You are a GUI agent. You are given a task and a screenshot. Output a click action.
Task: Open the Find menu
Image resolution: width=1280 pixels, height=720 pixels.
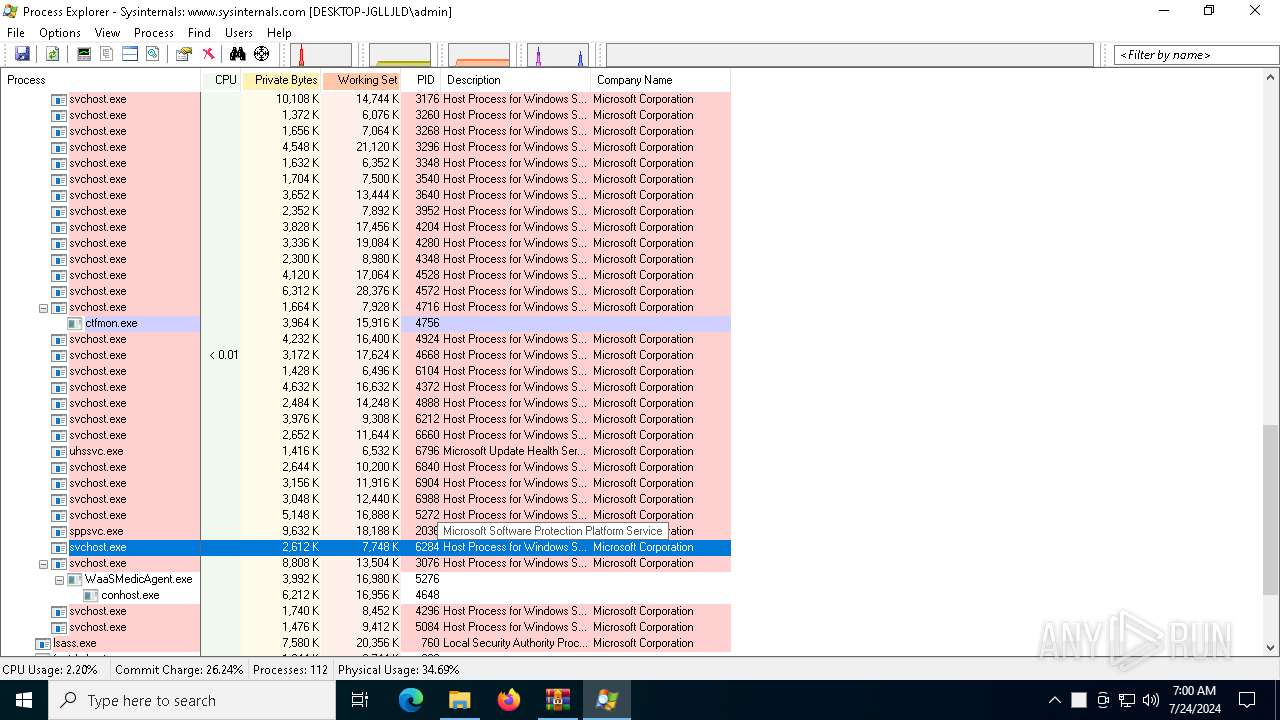[199, 33]
